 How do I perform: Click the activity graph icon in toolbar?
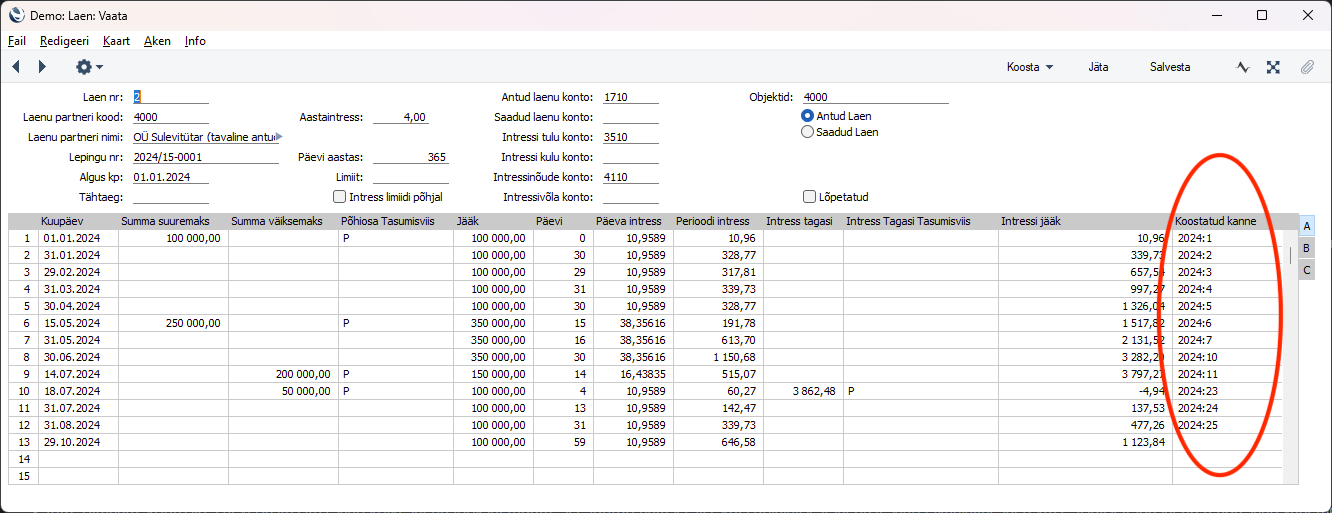tap(1243, 67)
